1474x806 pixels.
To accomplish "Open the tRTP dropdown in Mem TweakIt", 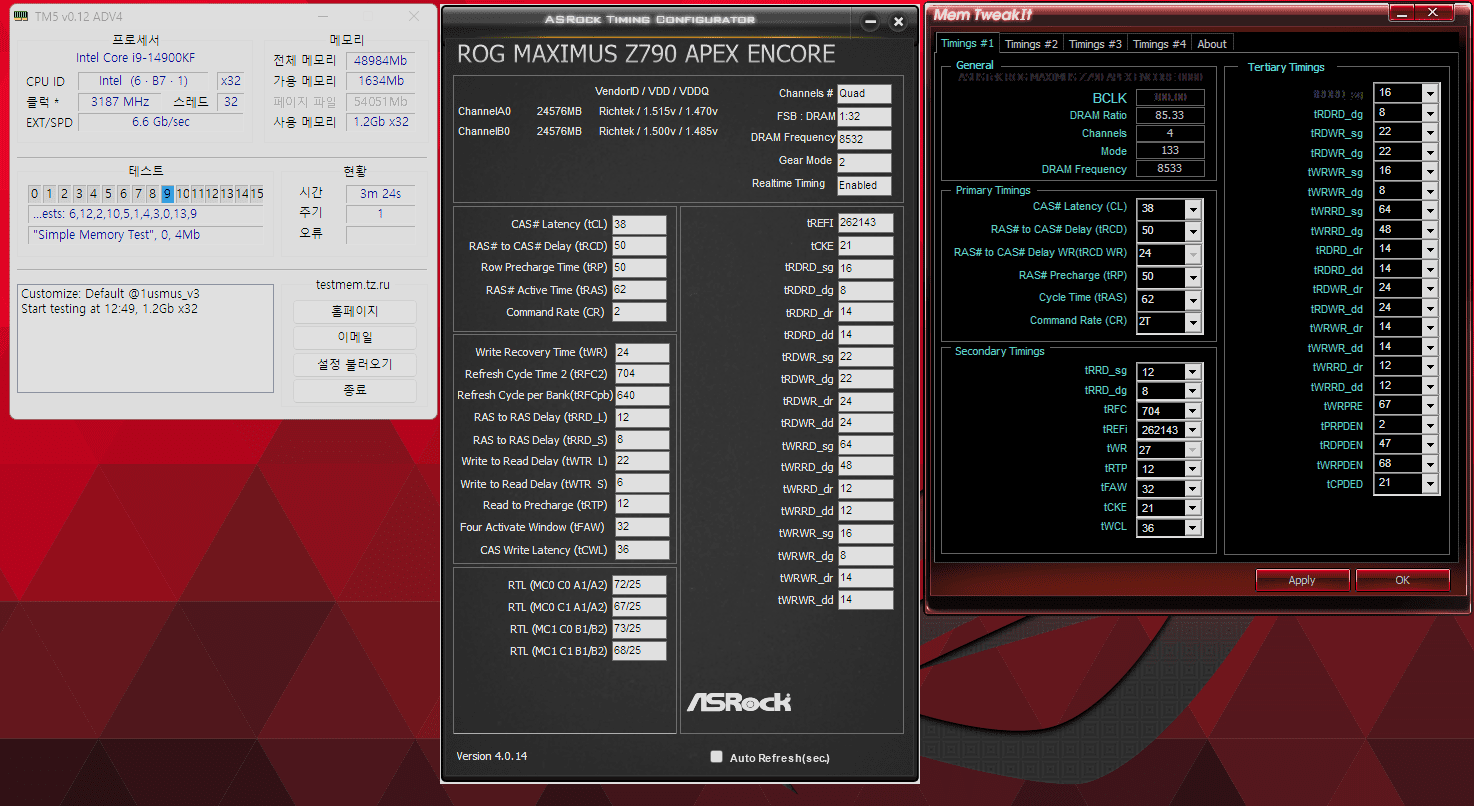I will click(1192, 469).
